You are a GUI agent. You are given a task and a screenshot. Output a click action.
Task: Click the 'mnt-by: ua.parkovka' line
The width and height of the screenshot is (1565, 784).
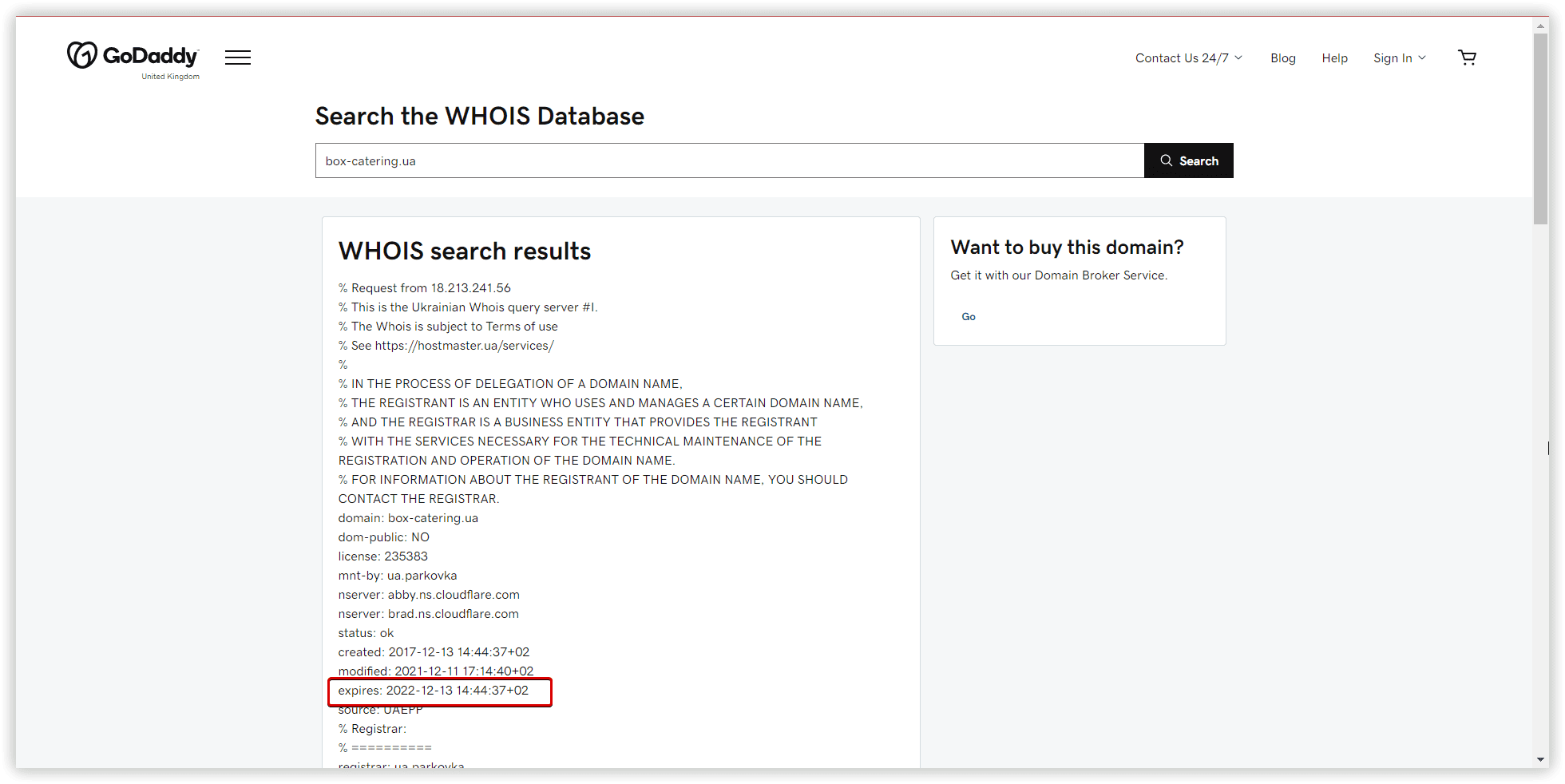coord(398,576)
